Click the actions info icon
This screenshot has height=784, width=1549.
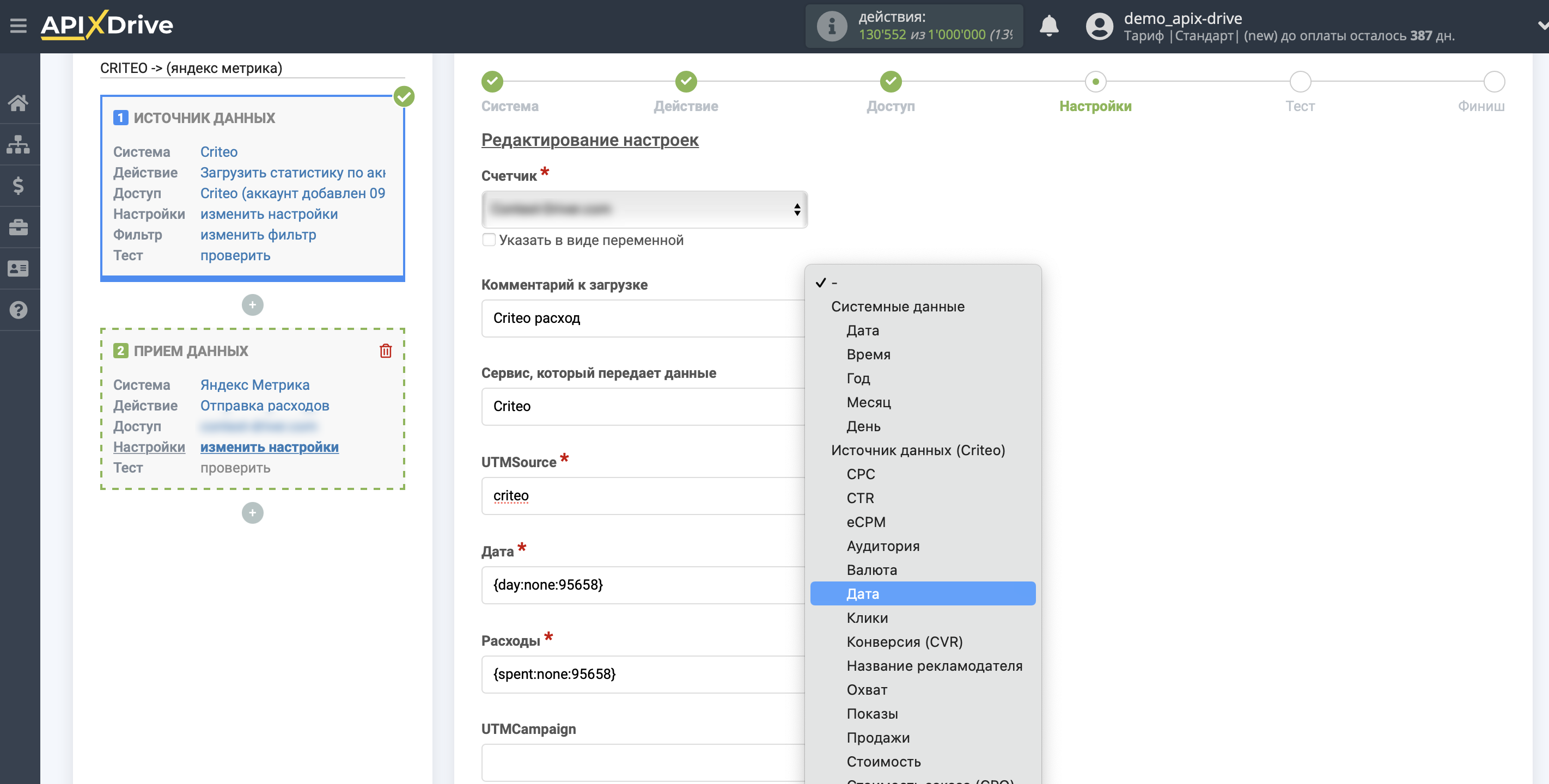[832, 27]
